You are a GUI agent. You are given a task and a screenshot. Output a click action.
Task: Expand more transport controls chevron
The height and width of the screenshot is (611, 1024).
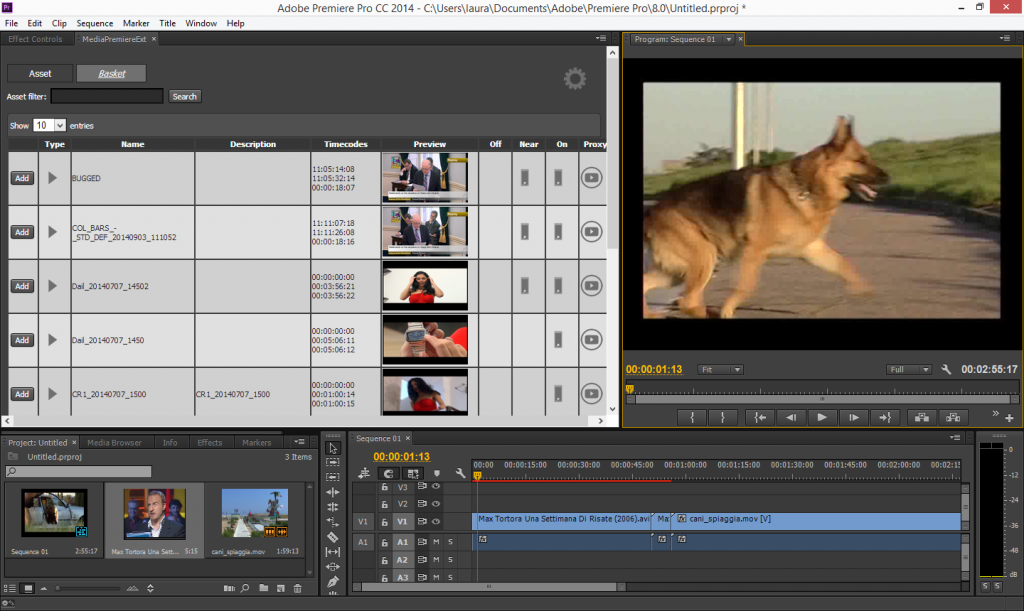pyautogui.click(x=995, y=414)
